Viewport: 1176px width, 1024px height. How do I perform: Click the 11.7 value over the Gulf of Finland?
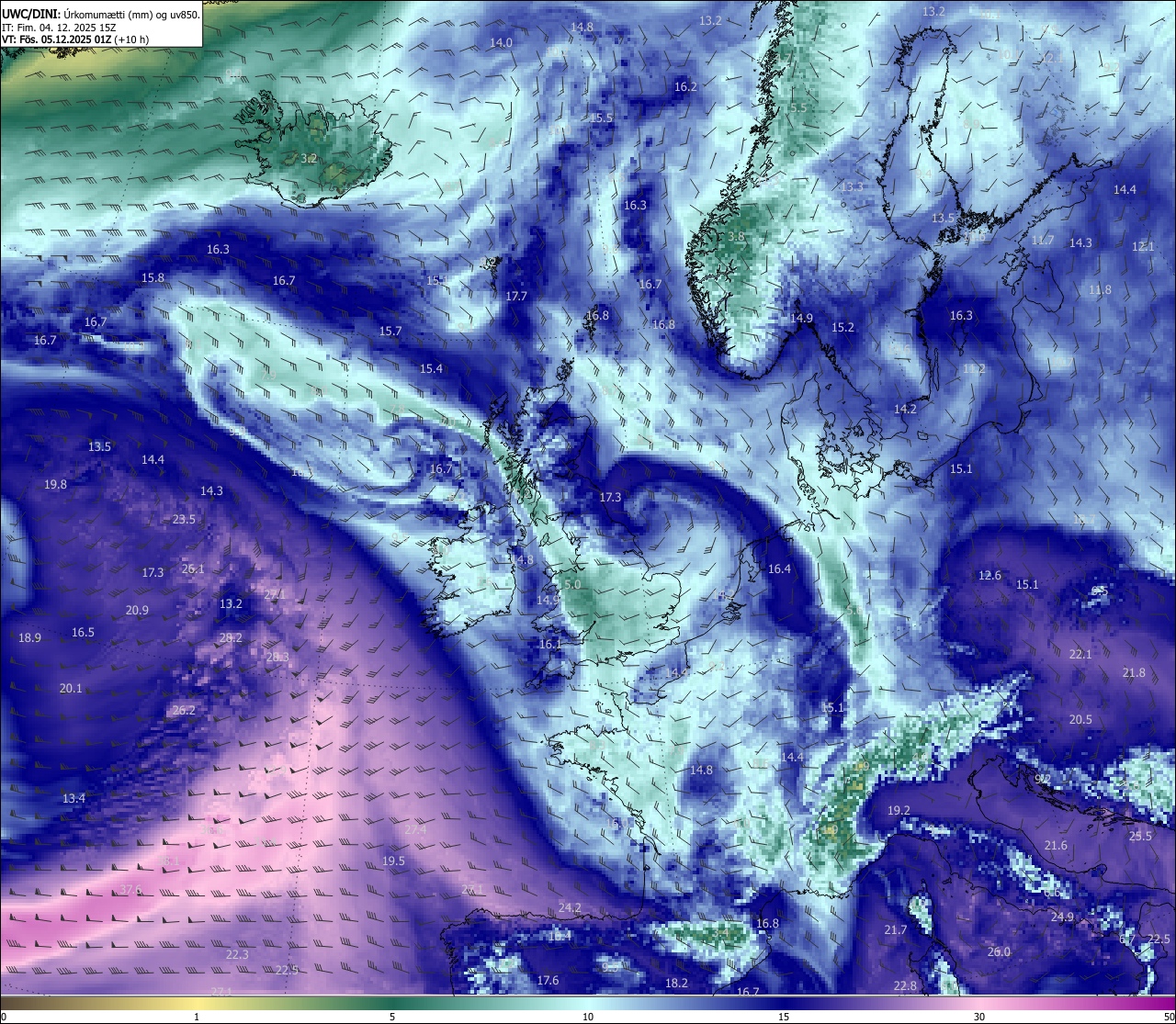1042,240
